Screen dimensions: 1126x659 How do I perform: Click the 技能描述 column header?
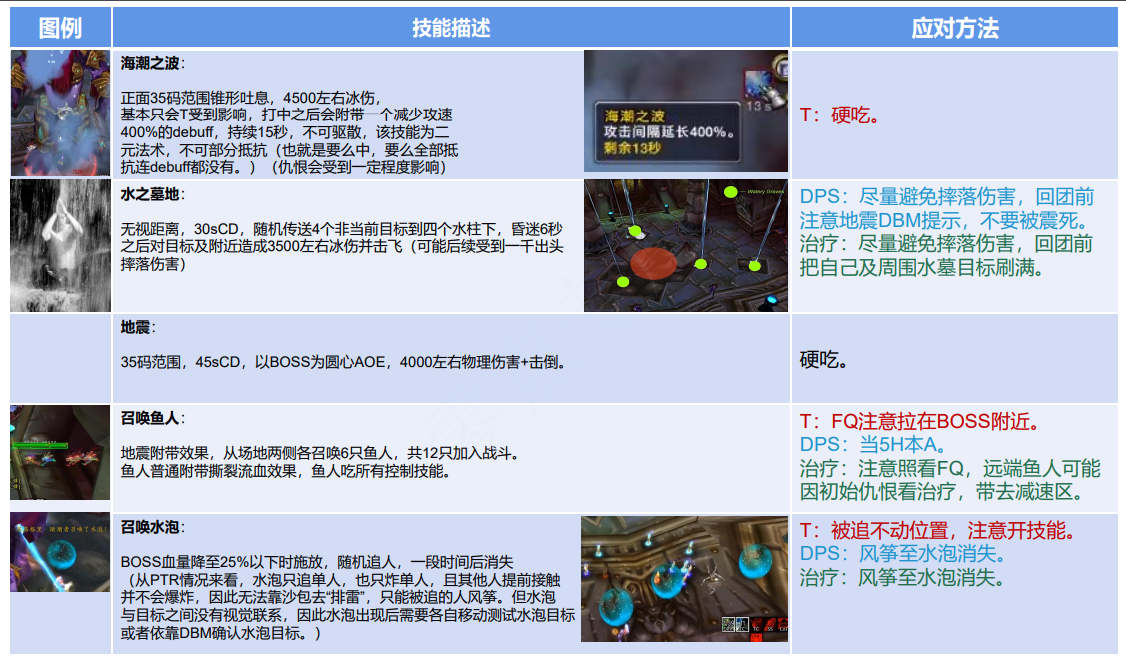point(451,27)
